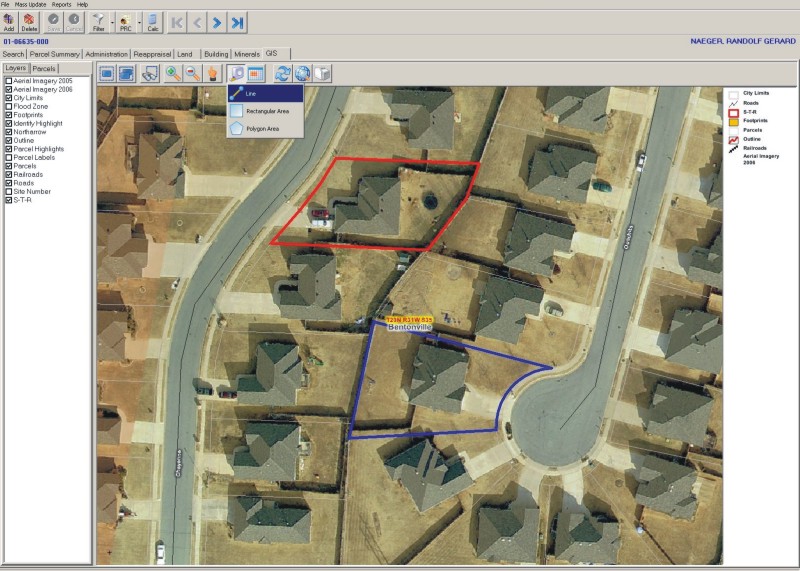Image resolution: width=800 pixels, height=571 pixels.
Task: Switch to the Parcel Summary tab
Action: point(55,54)
